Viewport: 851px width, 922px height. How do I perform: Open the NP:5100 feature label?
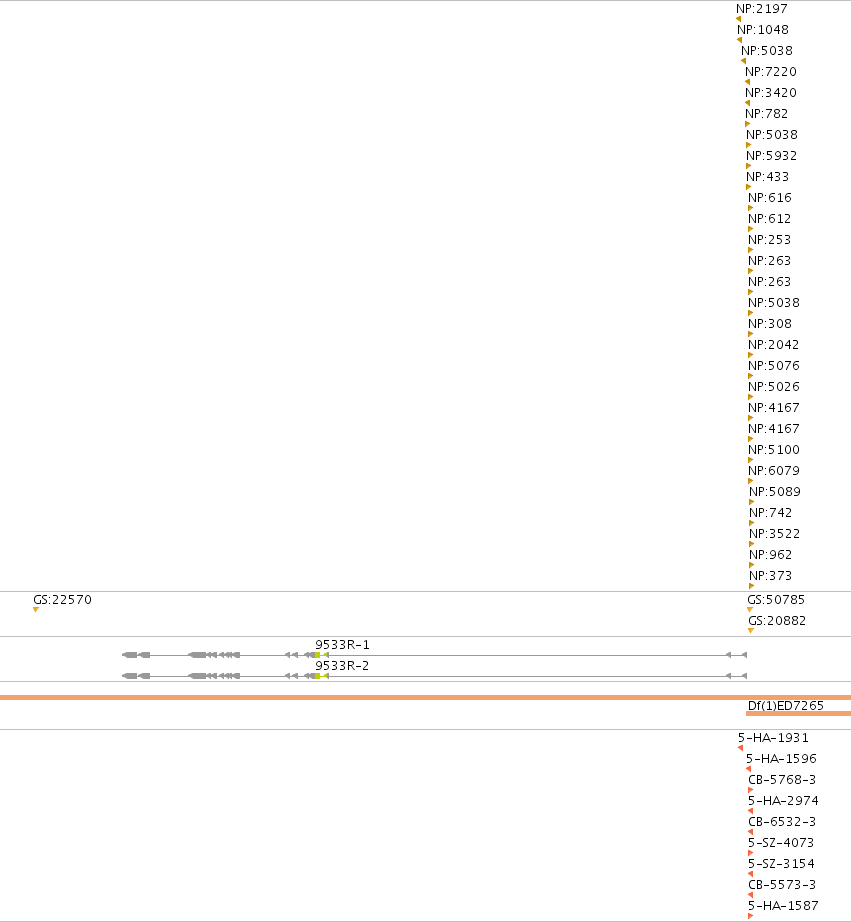pos(774,450)
